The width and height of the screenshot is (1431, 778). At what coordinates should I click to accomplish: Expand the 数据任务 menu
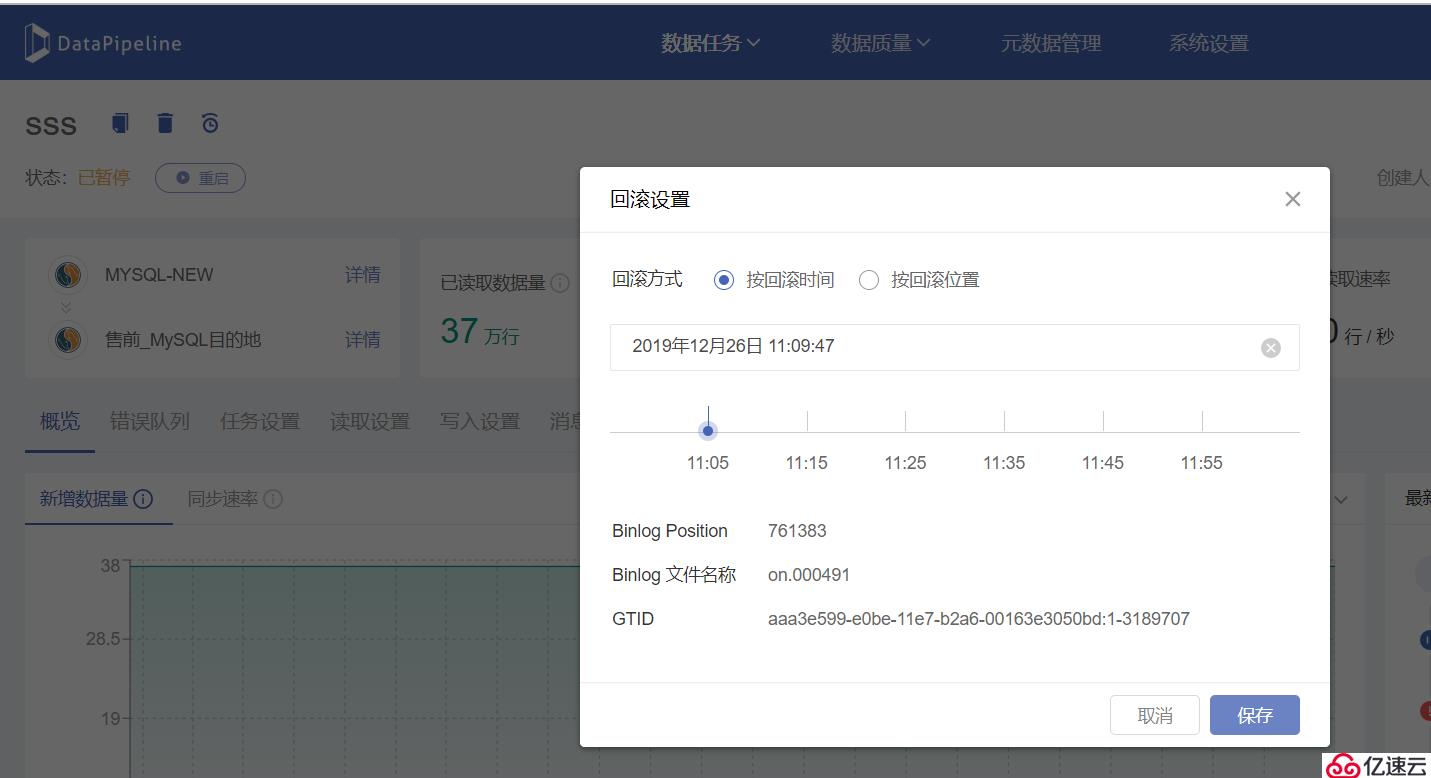point(711,43)
